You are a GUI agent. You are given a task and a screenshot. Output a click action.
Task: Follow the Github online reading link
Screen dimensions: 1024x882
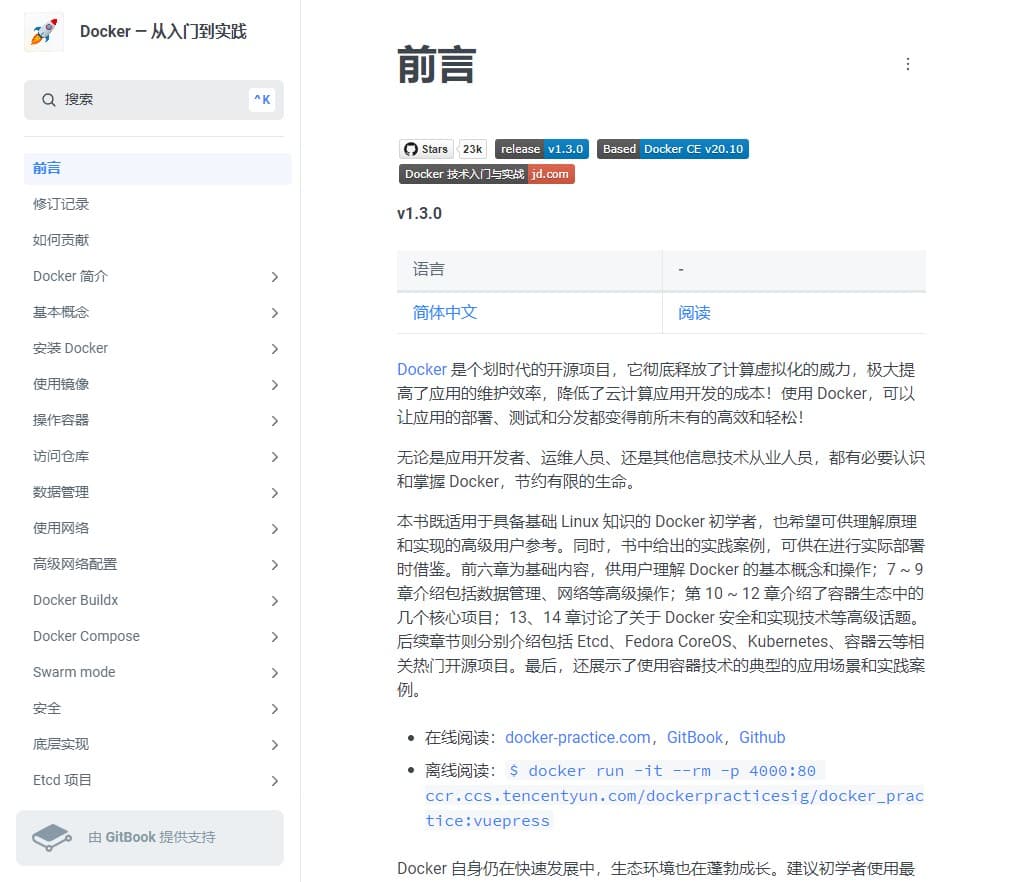[x=762, y=737]
